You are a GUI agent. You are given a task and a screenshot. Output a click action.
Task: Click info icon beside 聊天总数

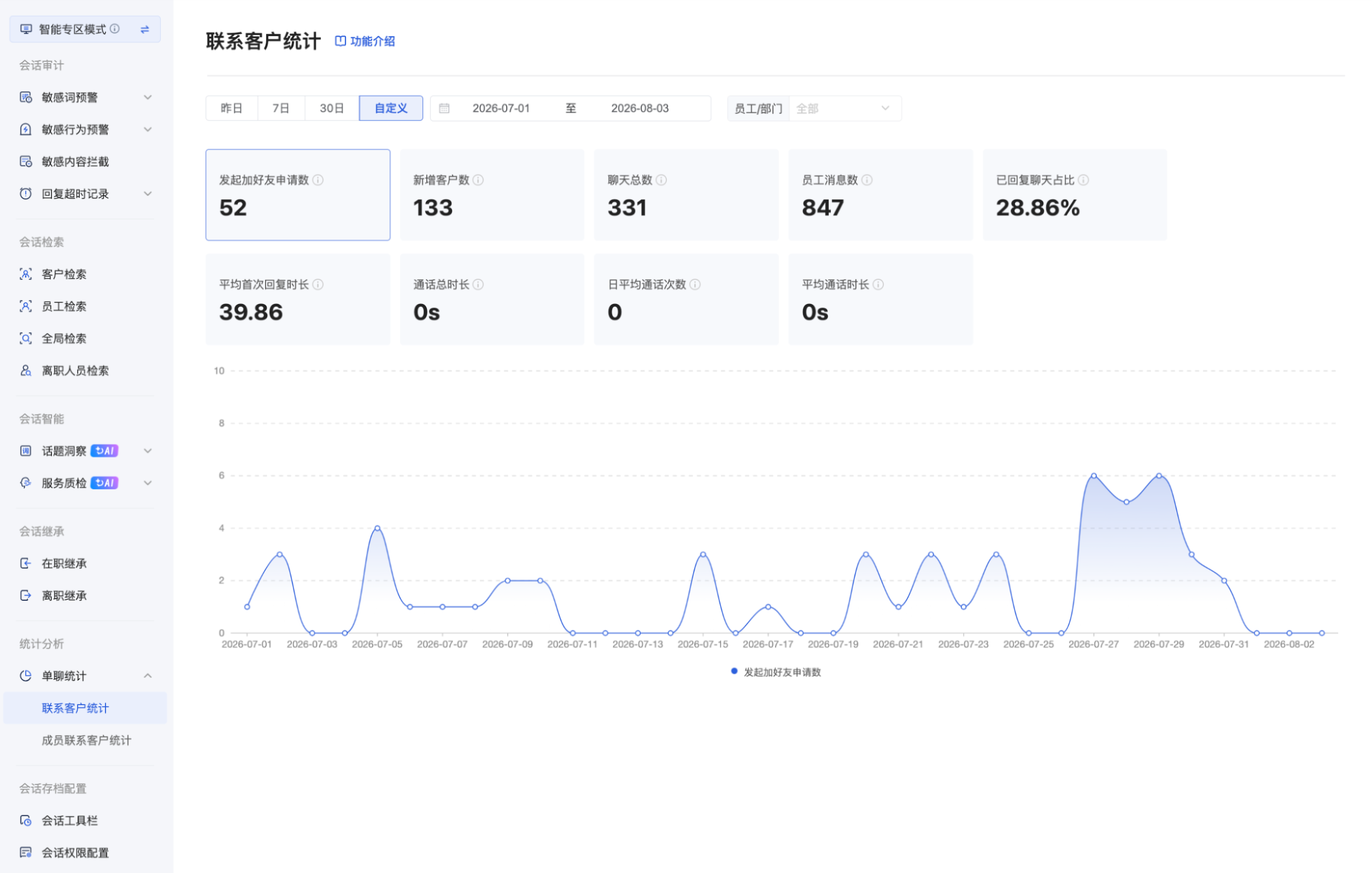[661, 180]
